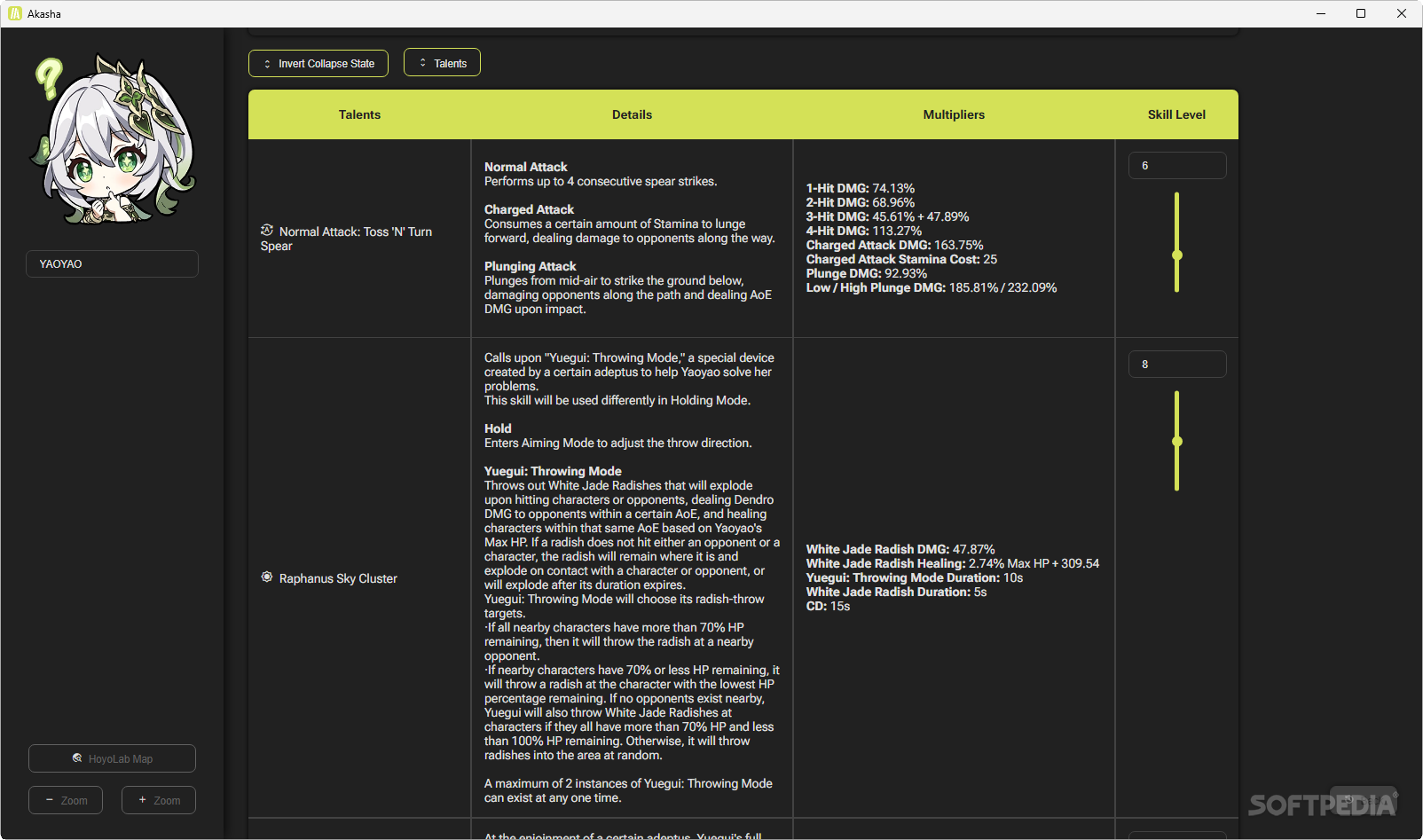Click the Yuegui: Throwing Mode heading

click(553, 471)
